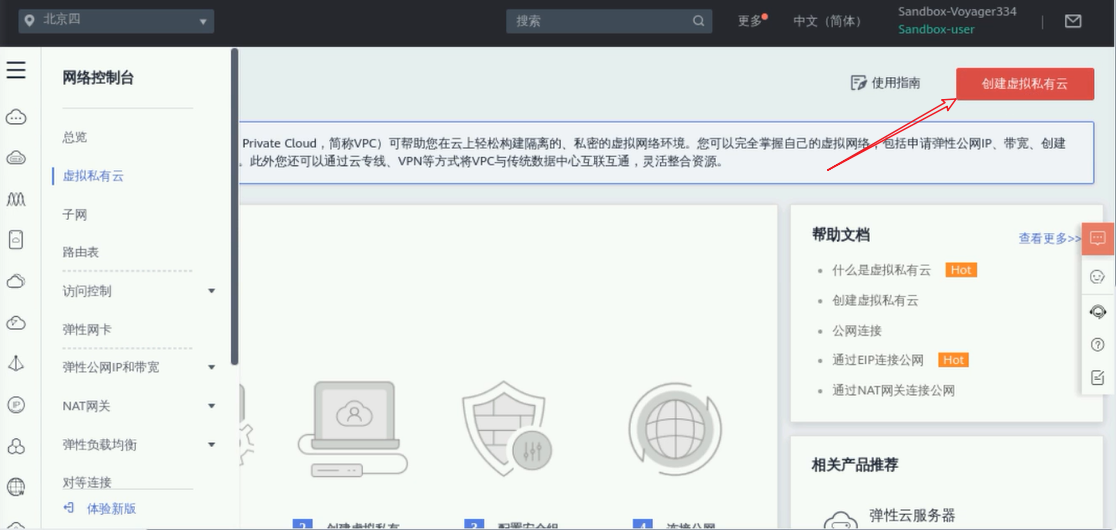Click the smiley face feedback icon
1116x530 pixels.
pyautogui.click(x=1097, y=276)
